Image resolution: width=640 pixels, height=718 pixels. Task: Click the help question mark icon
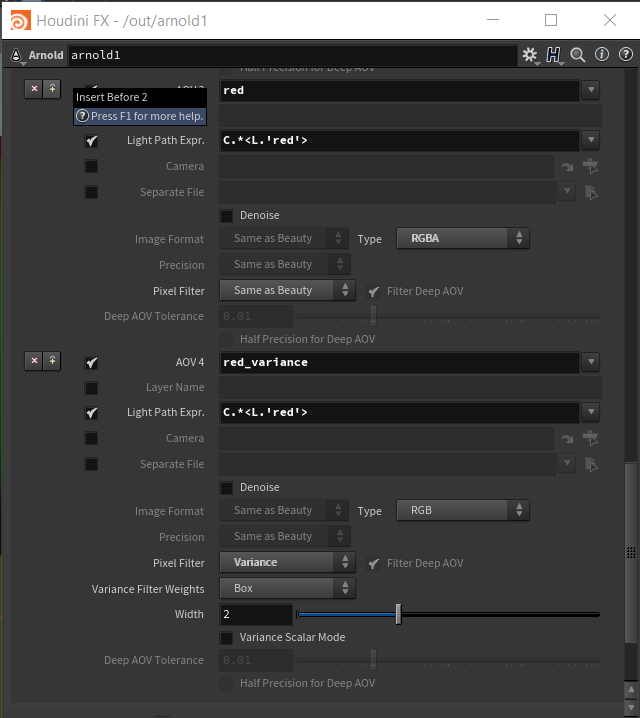pos(624,55)
